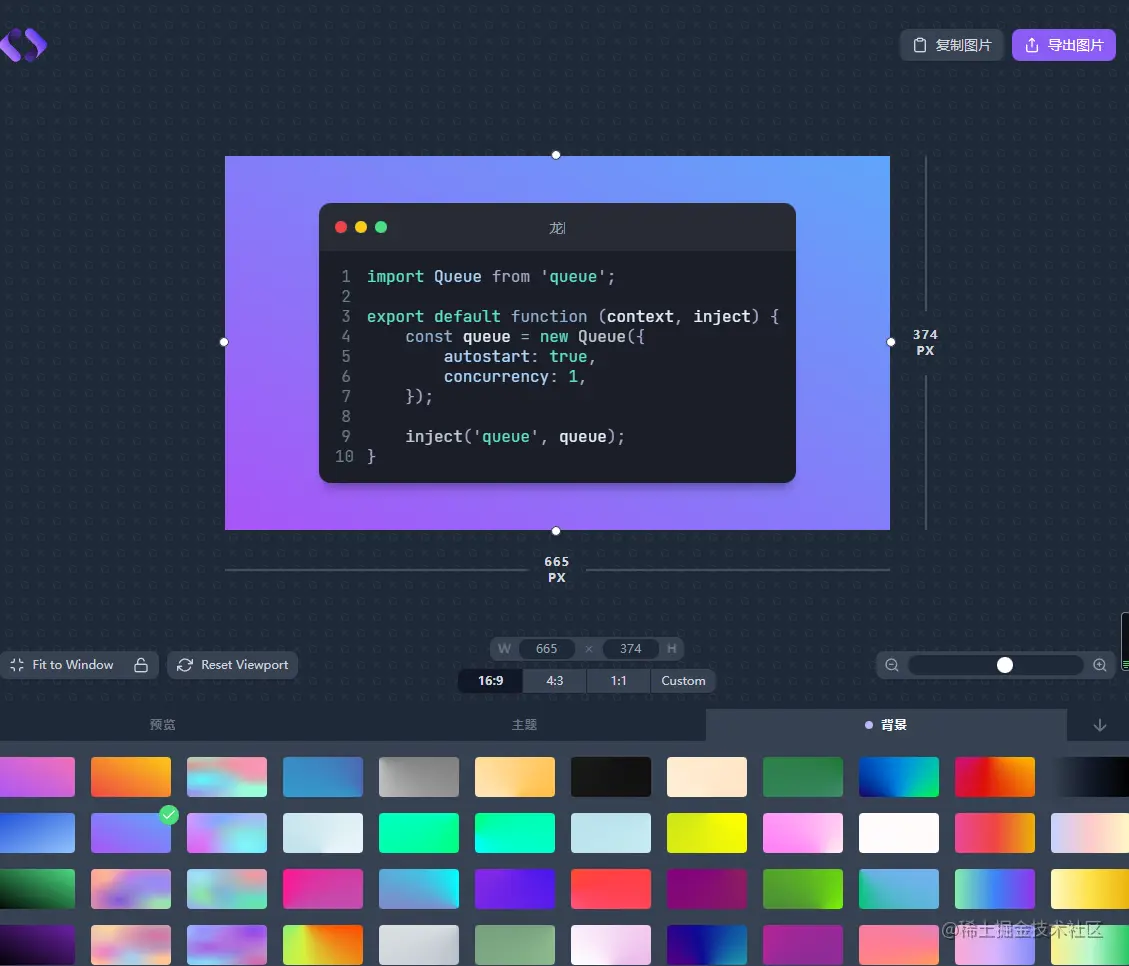Screen dimensions: 1129x966
Task: Click the zoom out magnifier icon
Action: (891, 665)
